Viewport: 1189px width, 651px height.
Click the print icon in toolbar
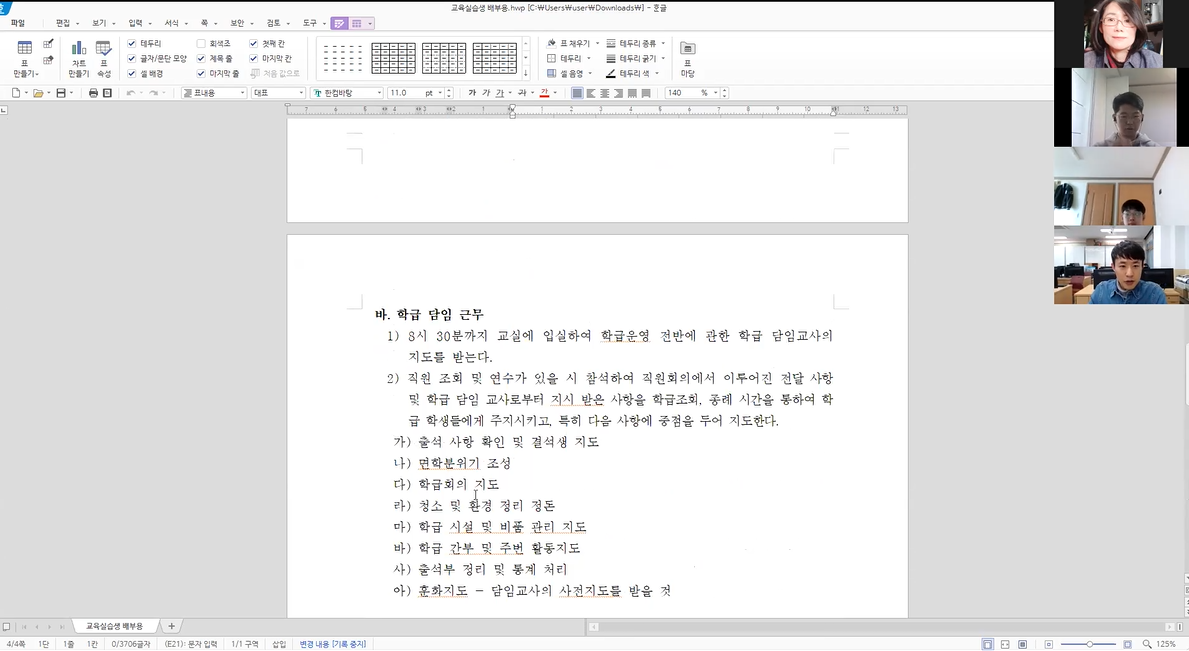(x=93, y=93)
